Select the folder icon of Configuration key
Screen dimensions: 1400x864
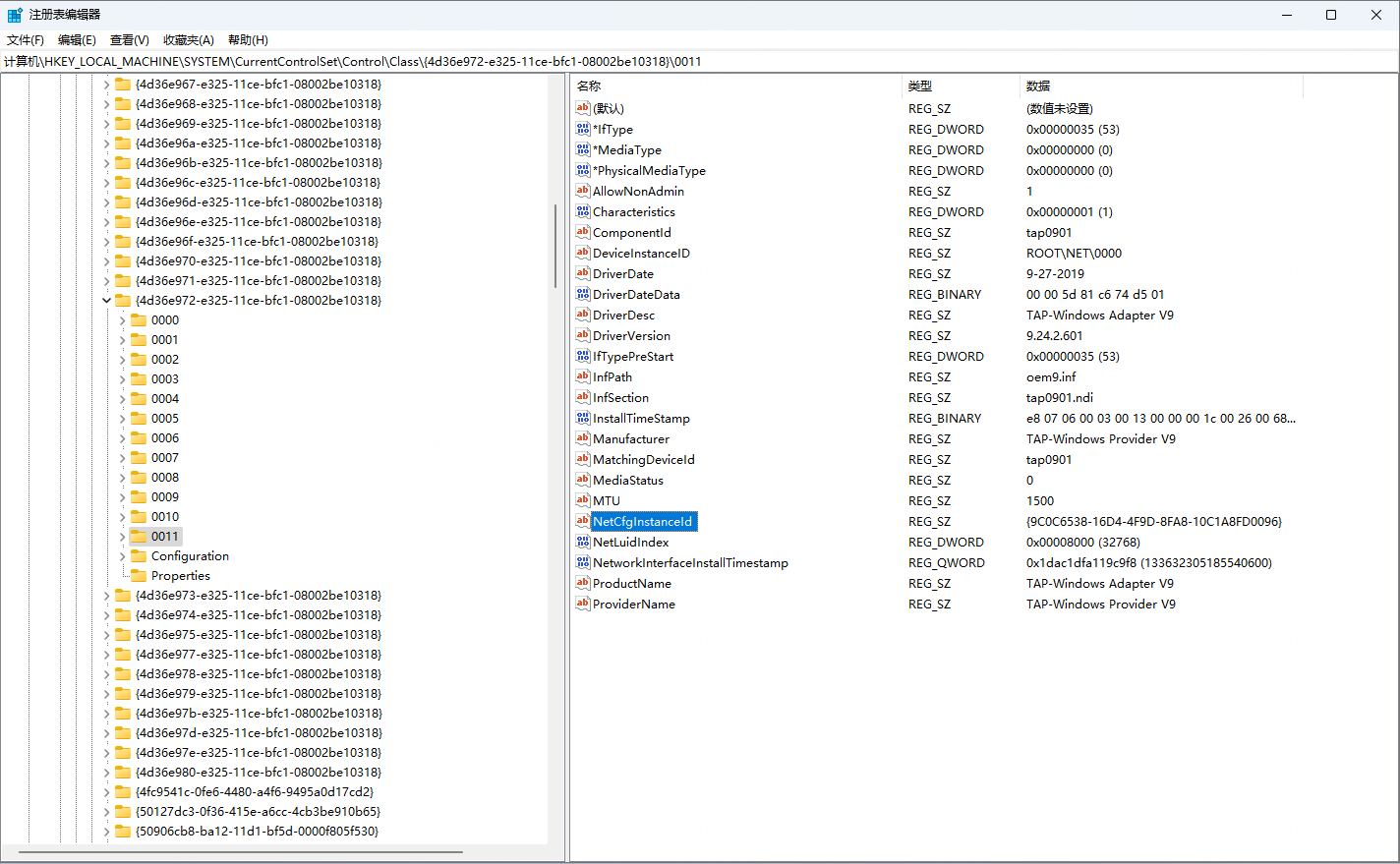(x=139, y=556)
